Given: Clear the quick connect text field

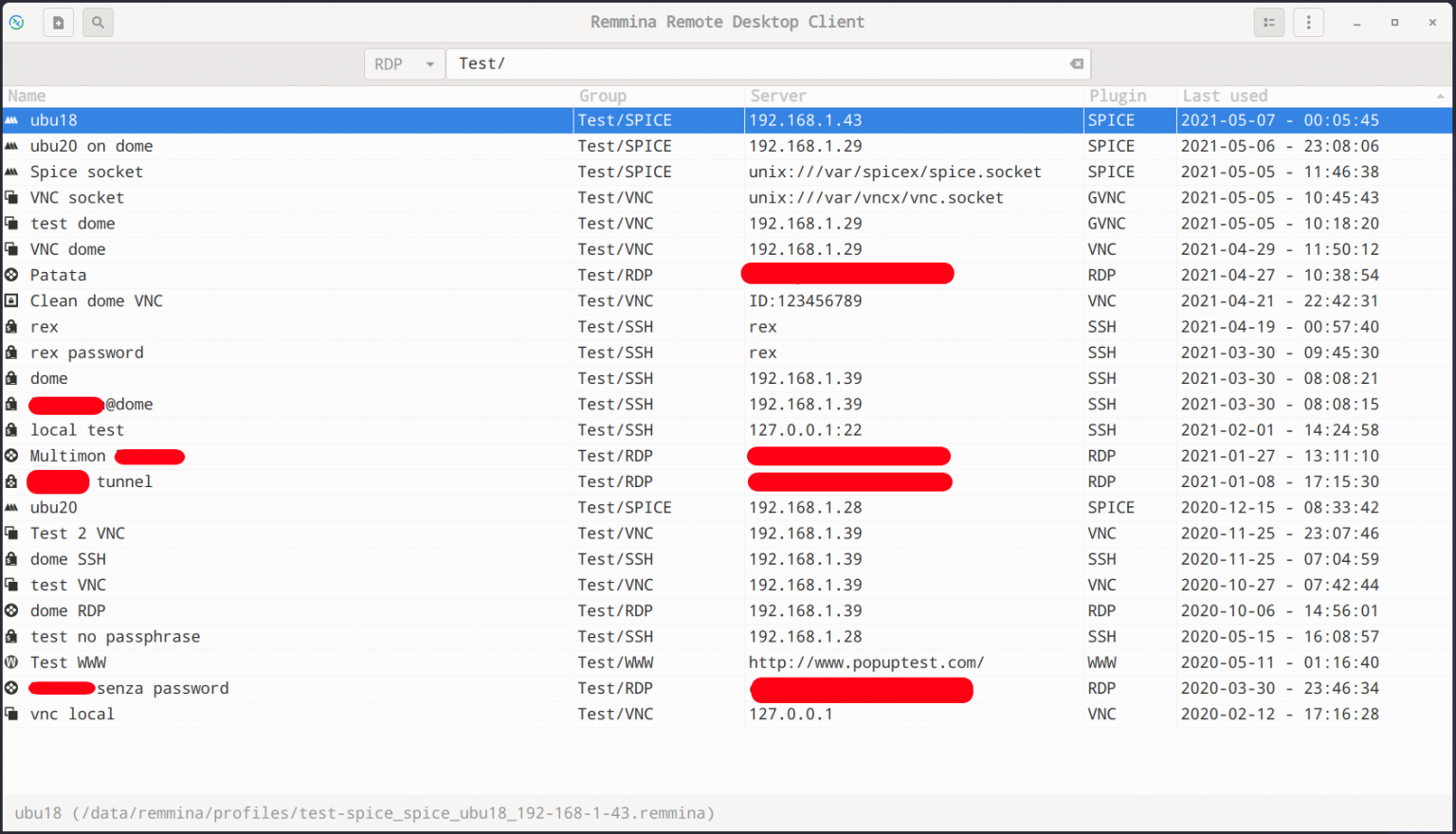Looking at the screenshot, I should 1077,63.
